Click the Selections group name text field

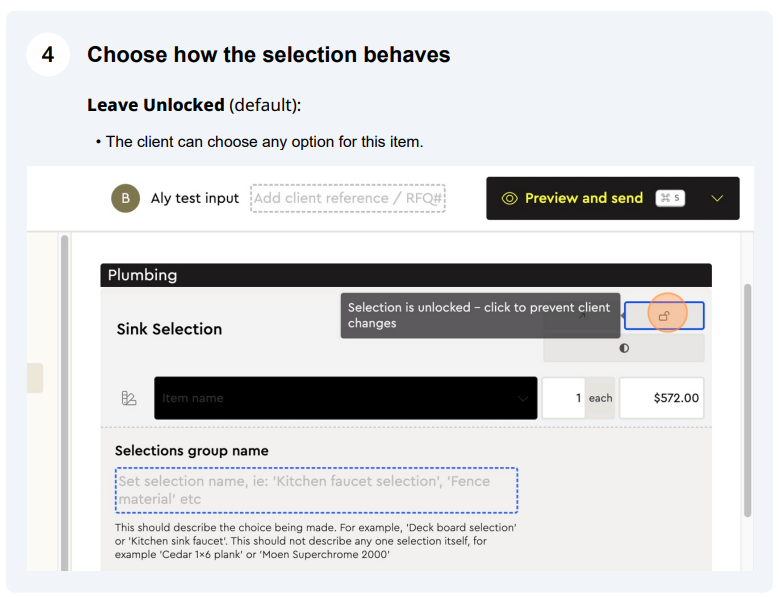pyautogui.click(x=316, y=490)
